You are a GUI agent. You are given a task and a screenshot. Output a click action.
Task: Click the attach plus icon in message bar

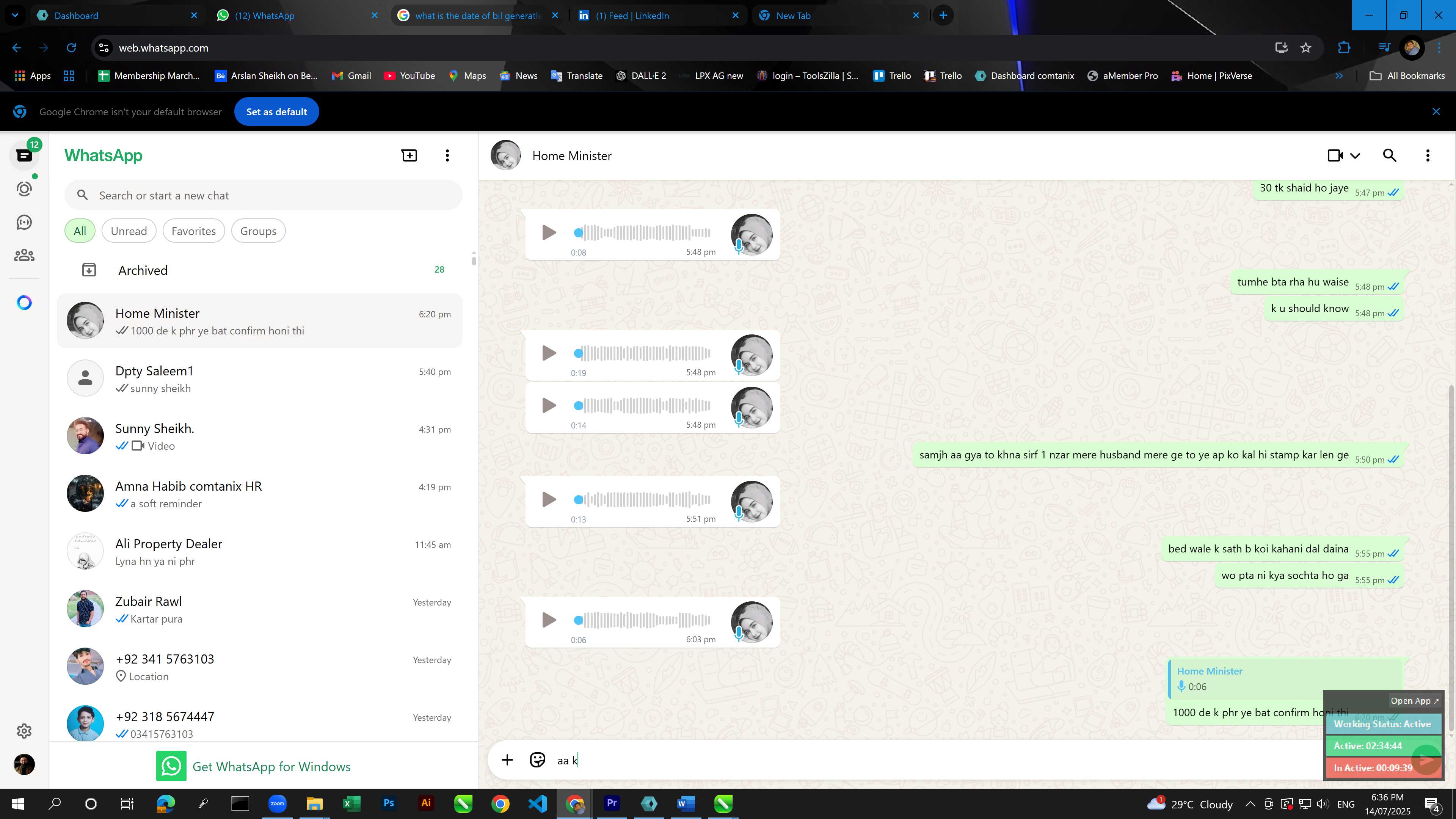pos(507,760)
